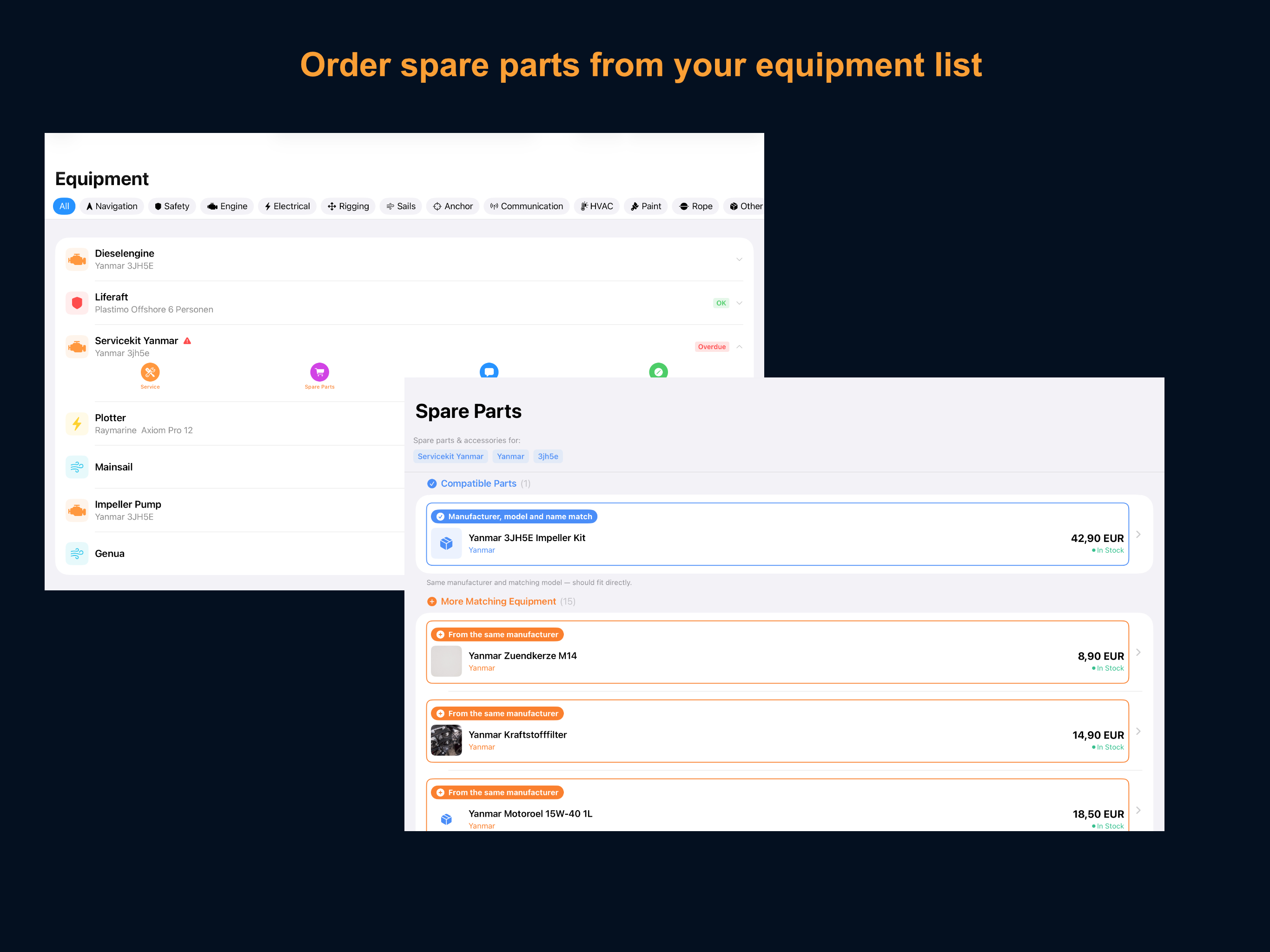Click the Yanmar link under Zuendkerze M14
This screenshot has width=1270, height=952.
coord(482,668)
